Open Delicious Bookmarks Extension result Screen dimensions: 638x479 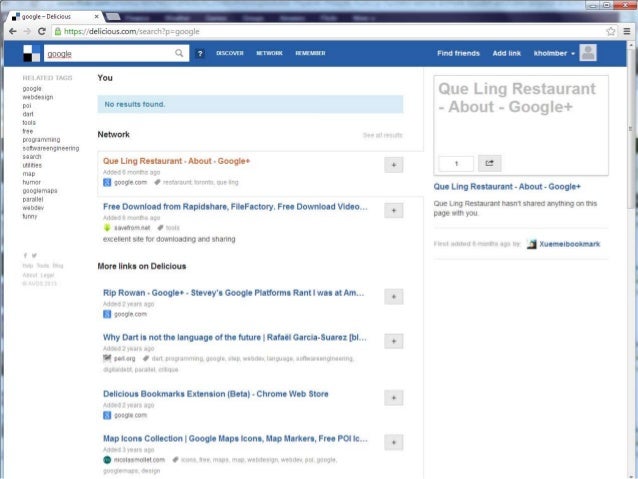tap(216, 394)
